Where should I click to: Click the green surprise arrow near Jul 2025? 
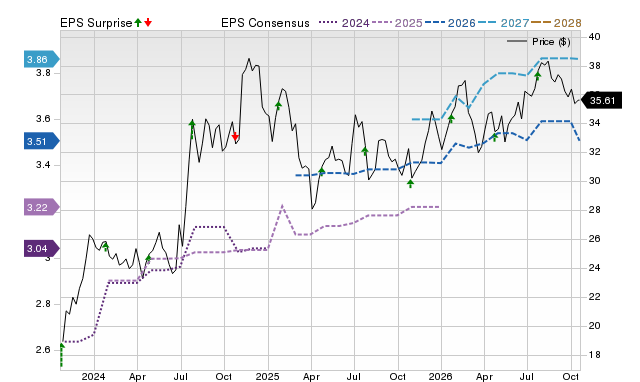click(365, 151)
